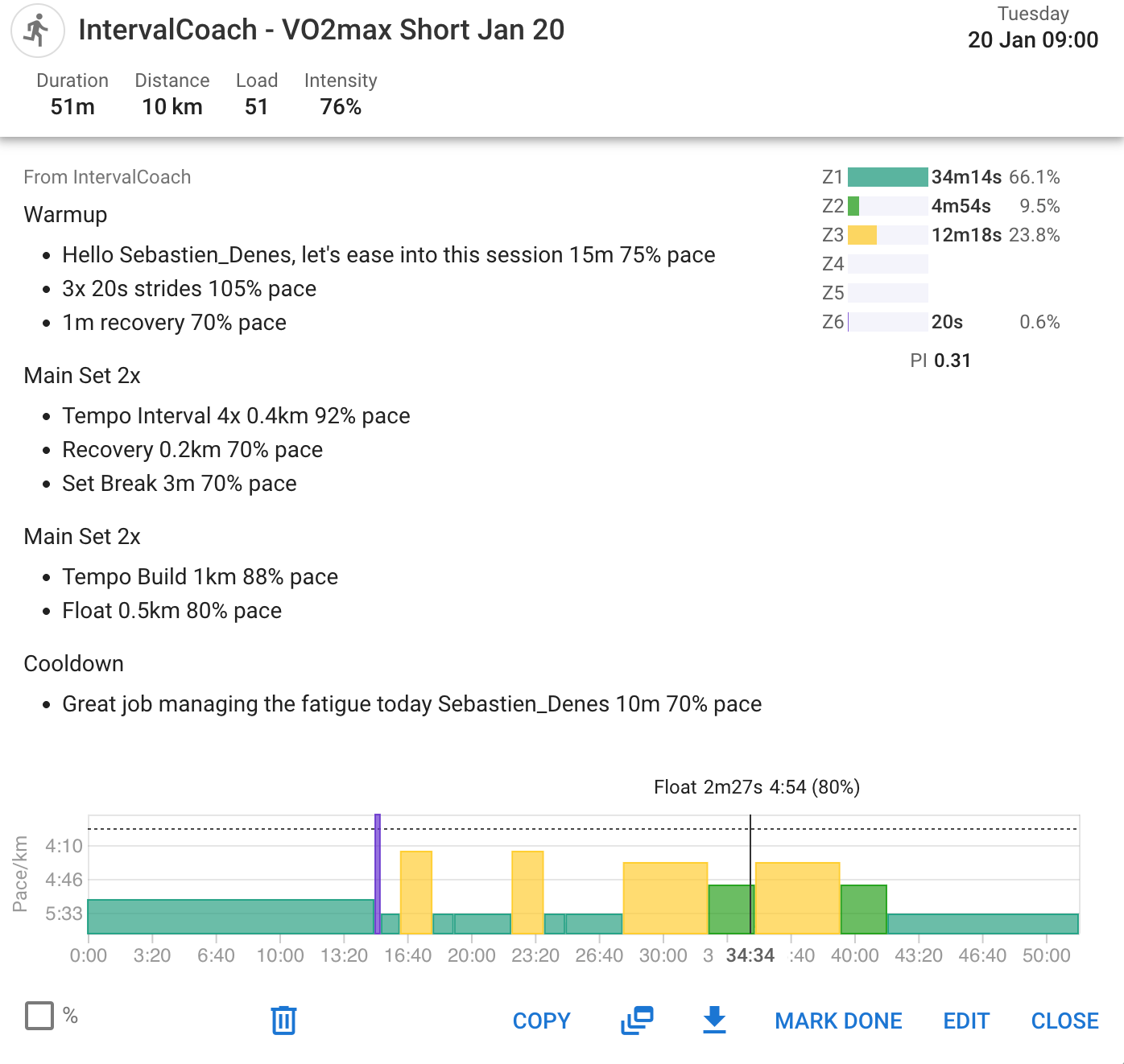Mark the workout as done

coord(837,1021)
